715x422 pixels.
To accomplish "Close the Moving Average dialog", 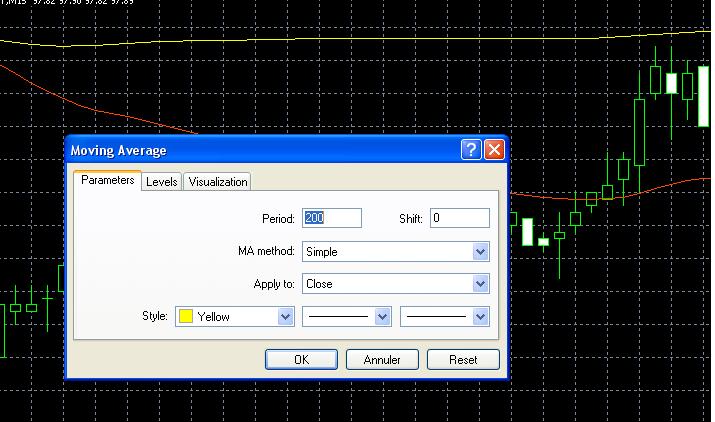I will 494,150.
